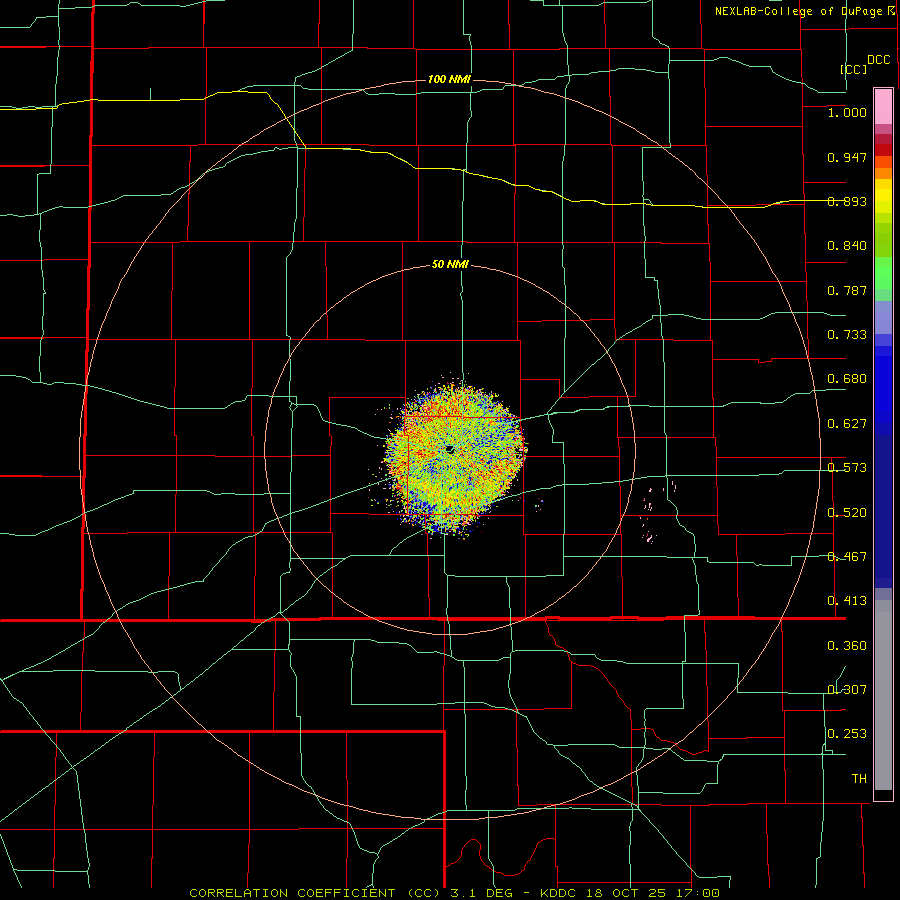This screenshot has height=900, width=900.
Task: Click the NEXLAB-College of DuPage header text
Action: (x=798, y=11)
